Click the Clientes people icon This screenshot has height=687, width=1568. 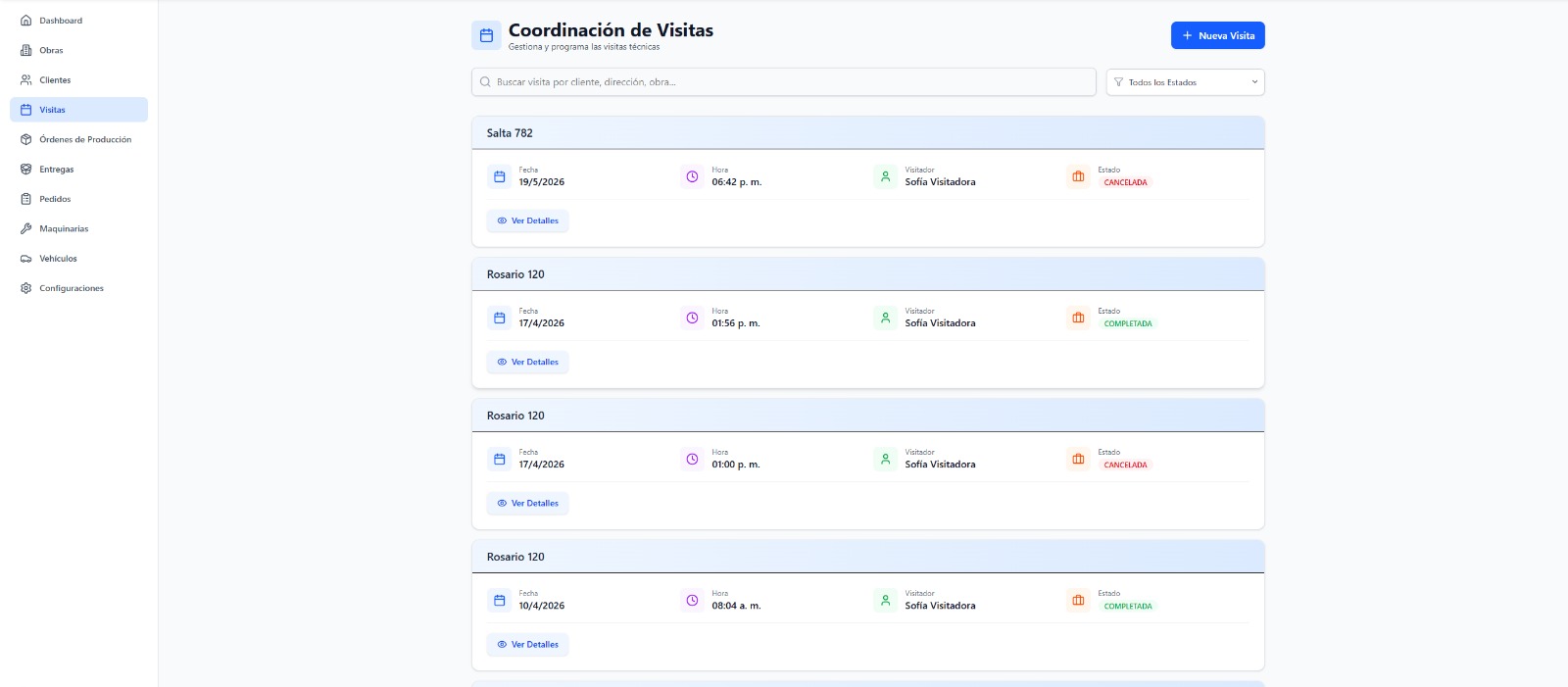26,80
